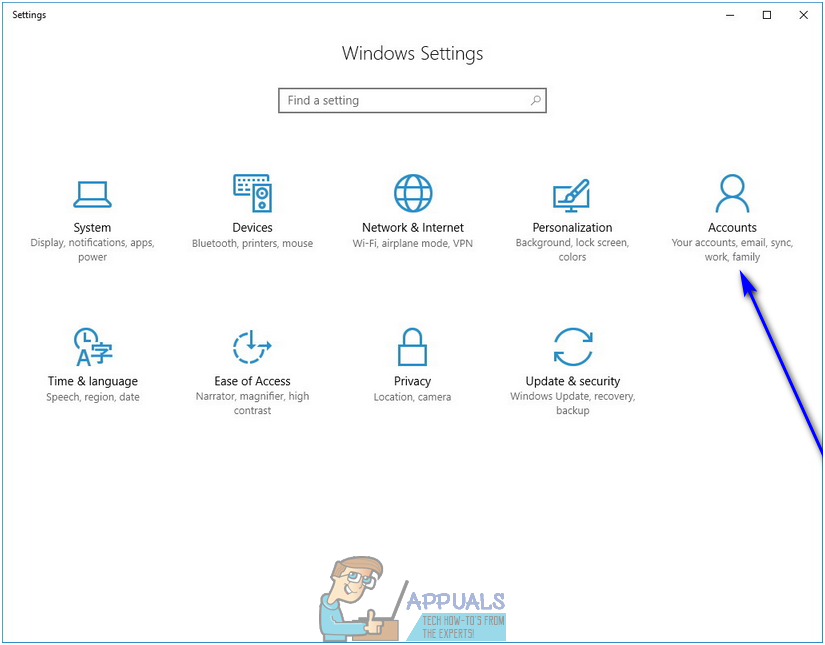Screen dimensions: 825x645
Task: Click 'Location, camera' description
Action: click(412, 397)
